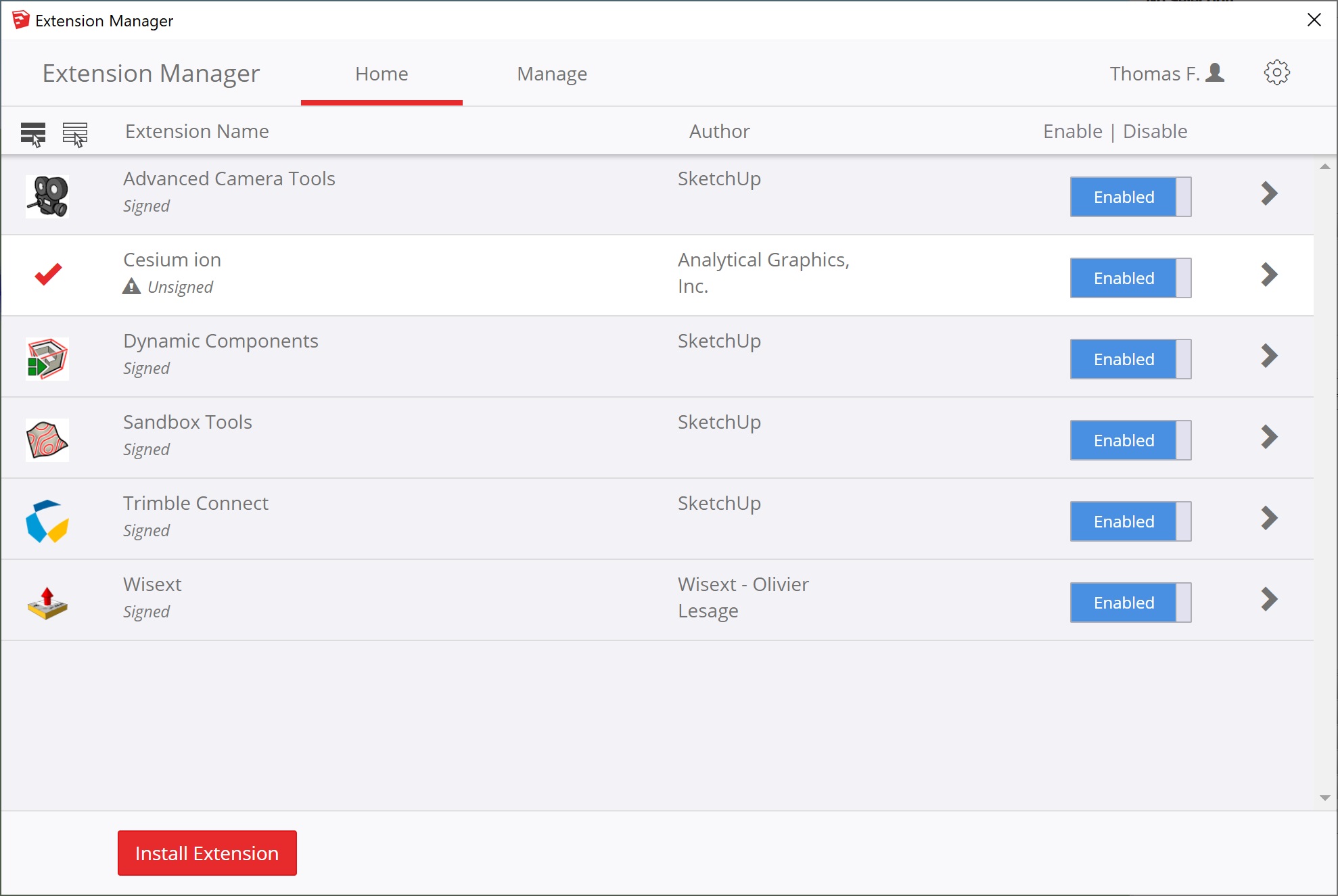Toggle the Wisext Enabled switch
Screen dimensions: 1338x896
[1130, 603]
